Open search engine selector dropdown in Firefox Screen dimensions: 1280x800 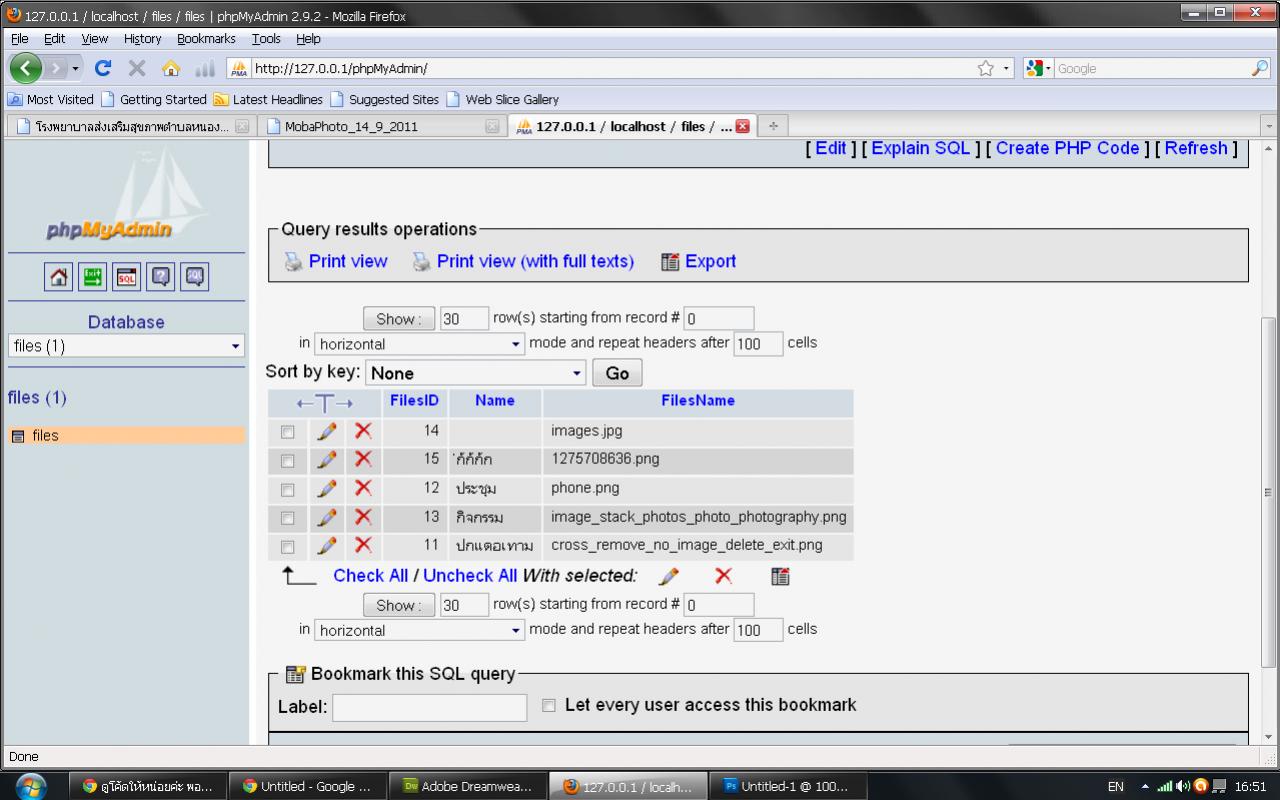point(1038,68)
